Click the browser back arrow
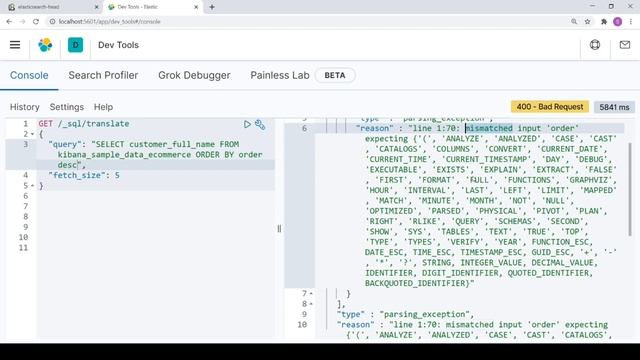Screen dimensions: 640x360 click(9, 22)
